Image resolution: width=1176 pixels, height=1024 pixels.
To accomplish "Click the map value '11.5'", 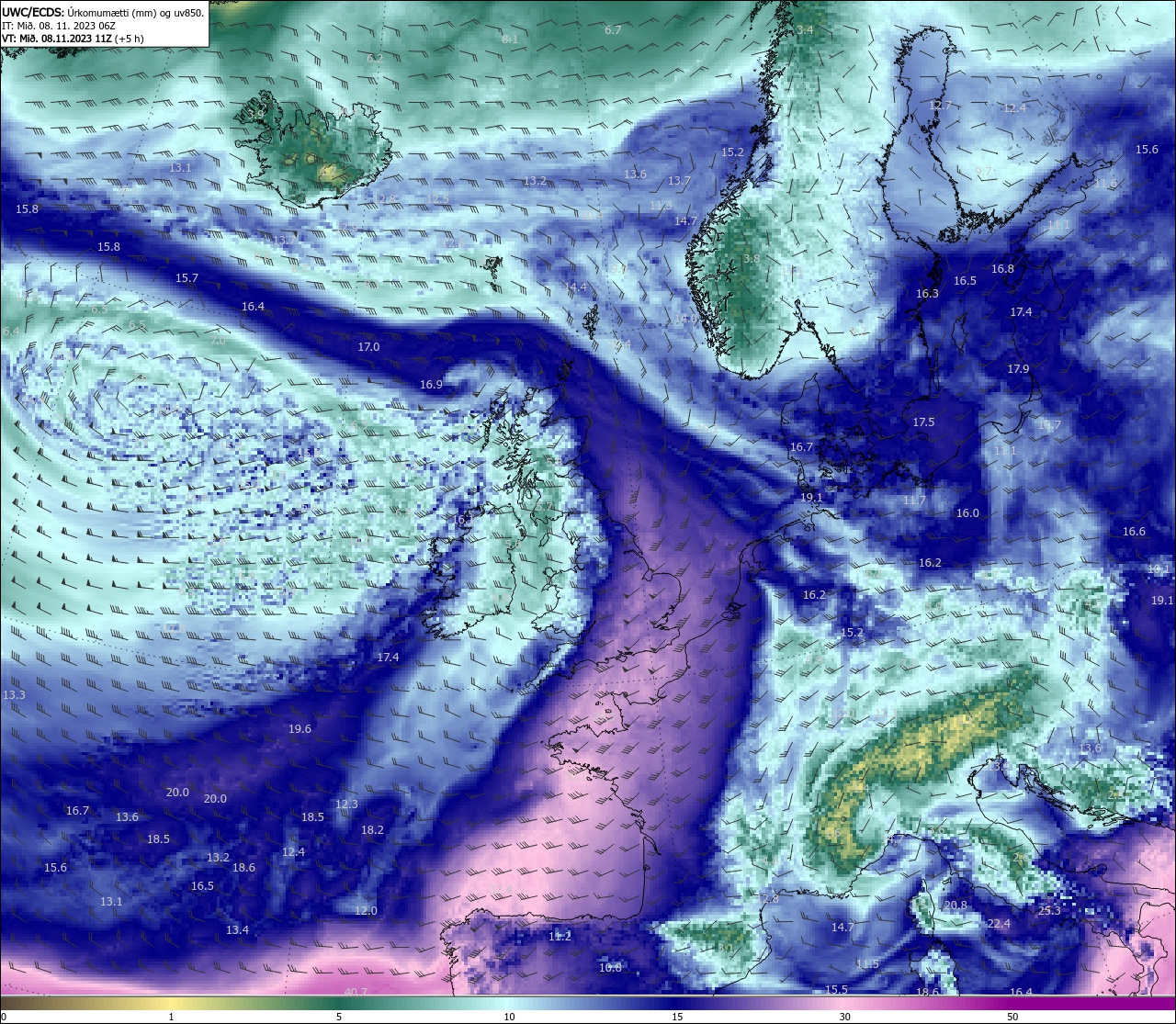I will [867, 964].
